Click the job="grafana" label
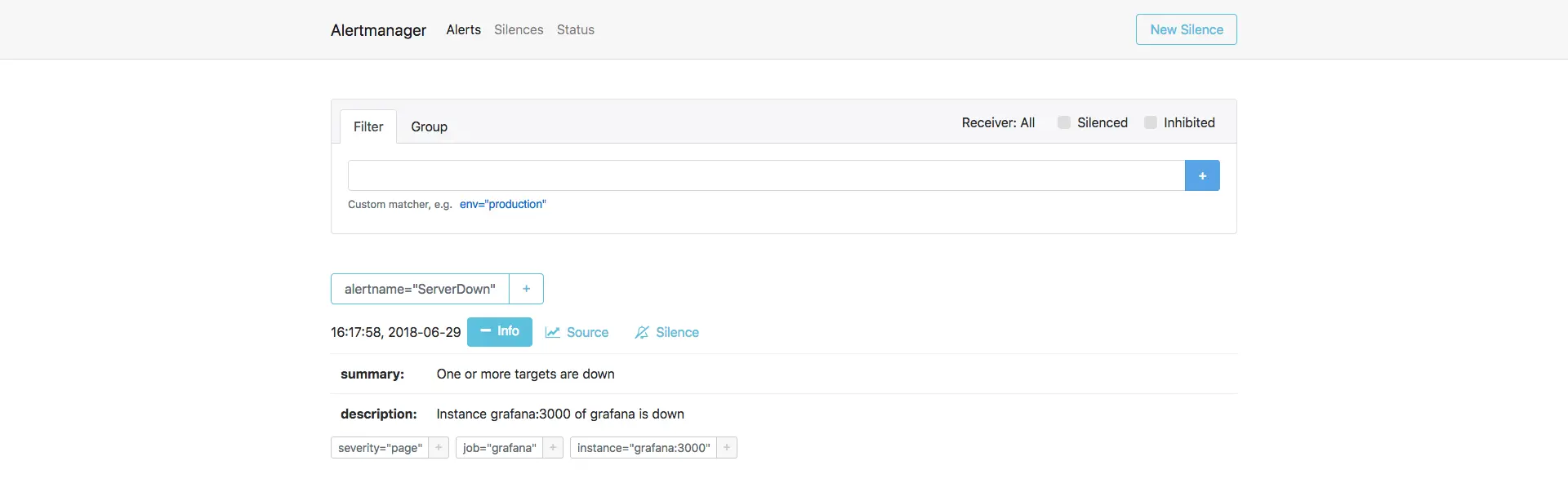The height and width of the screenshot is (483, 1568). point(499,448)
